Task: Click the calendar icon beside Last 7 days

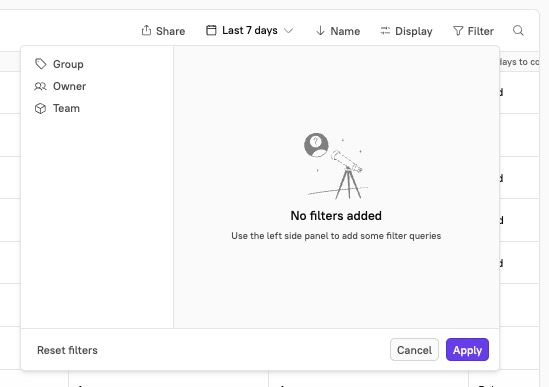Action: (x=211, y=30)
